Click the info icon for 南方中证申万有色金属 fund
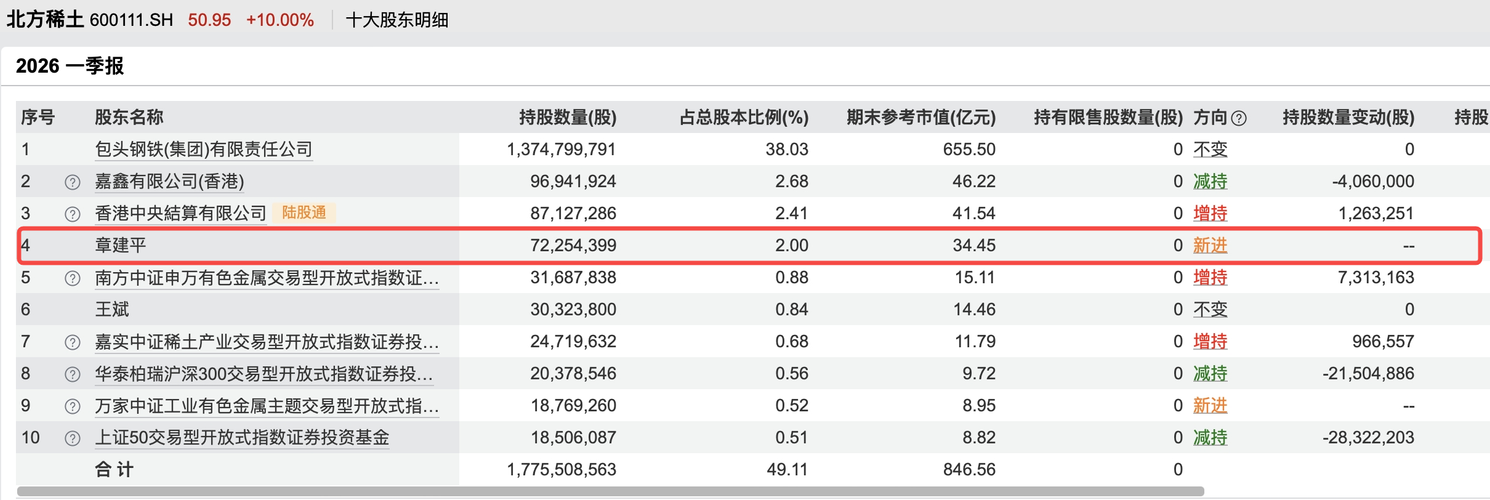The image size is (1490, 500). [72, 278]
